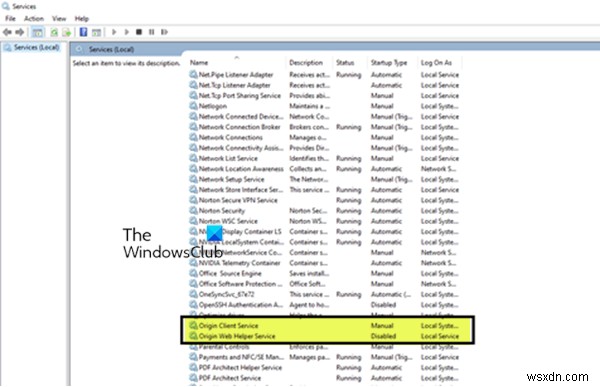This screenshot has height=387, width=600.
Task: Click the Services (Local) header in results pane
Action: (x=111, y=49)
